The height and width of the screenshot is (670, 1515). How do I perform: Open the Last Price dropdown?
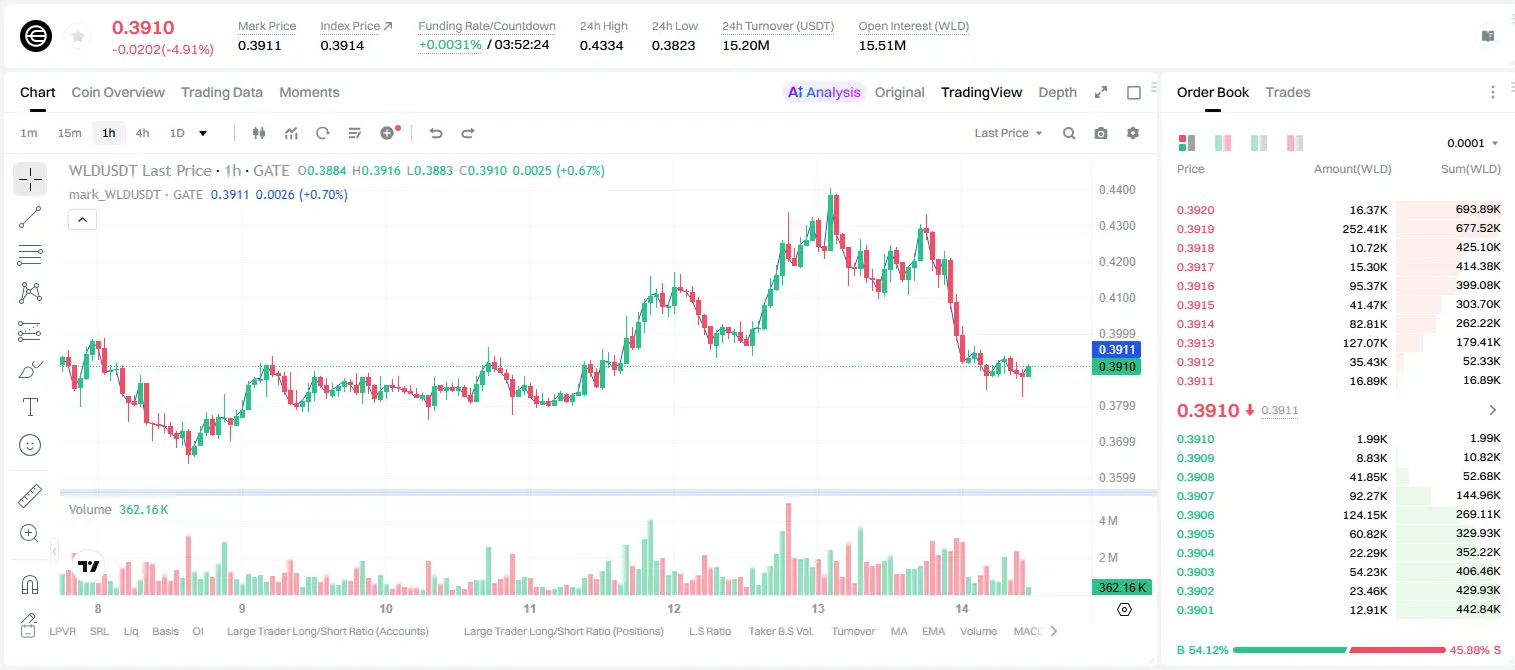[x=1008, y=133]
